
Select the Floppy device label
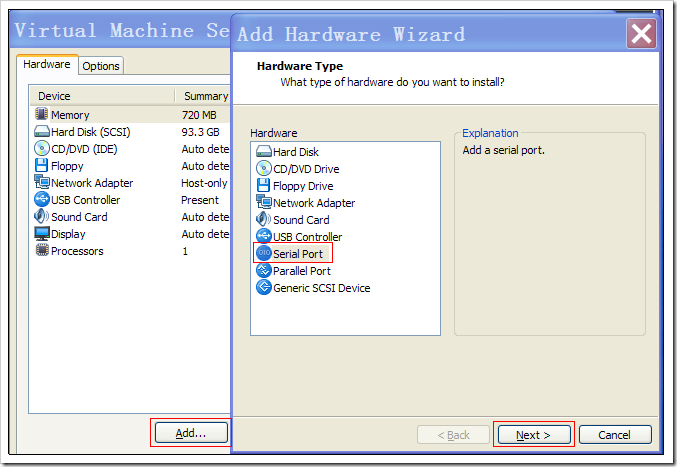(67, 166)
